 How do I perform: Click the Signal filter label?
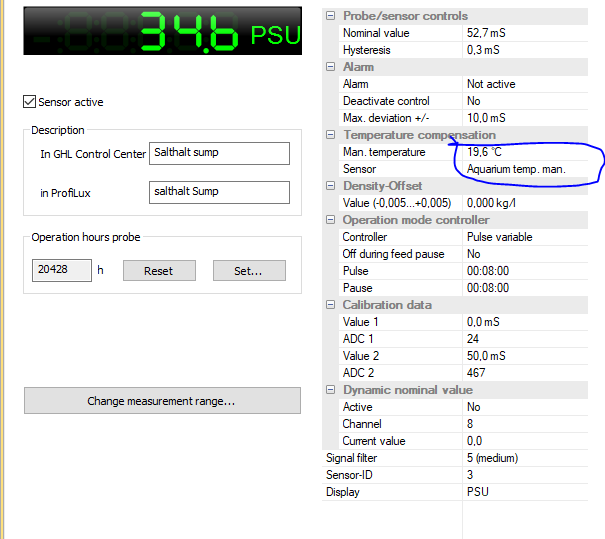point(352,458)
